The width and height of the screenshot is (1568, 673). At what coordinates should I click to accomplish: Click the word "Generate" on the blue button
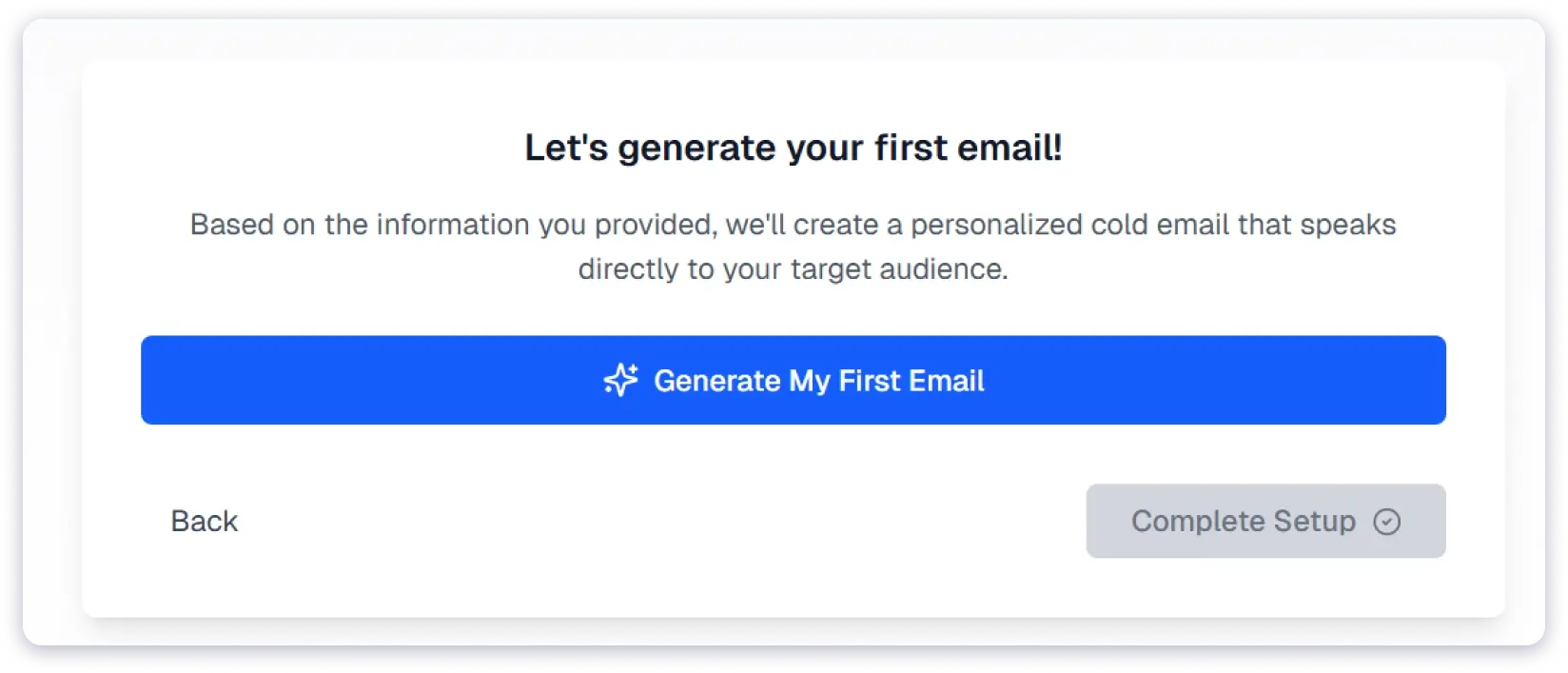tap(716, 381)
